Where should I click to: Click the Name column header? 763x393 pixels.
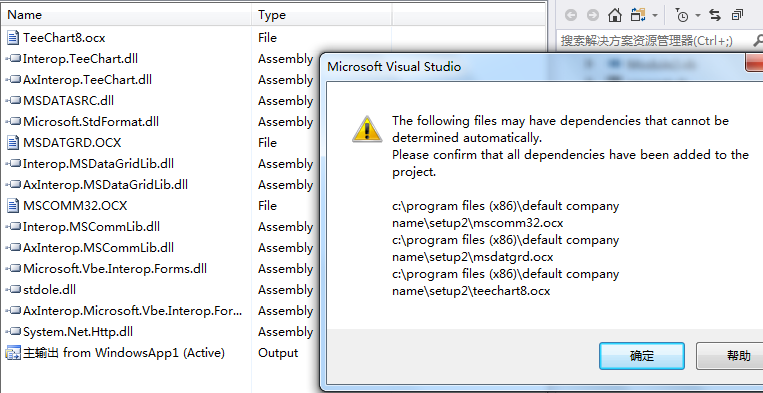24,15
